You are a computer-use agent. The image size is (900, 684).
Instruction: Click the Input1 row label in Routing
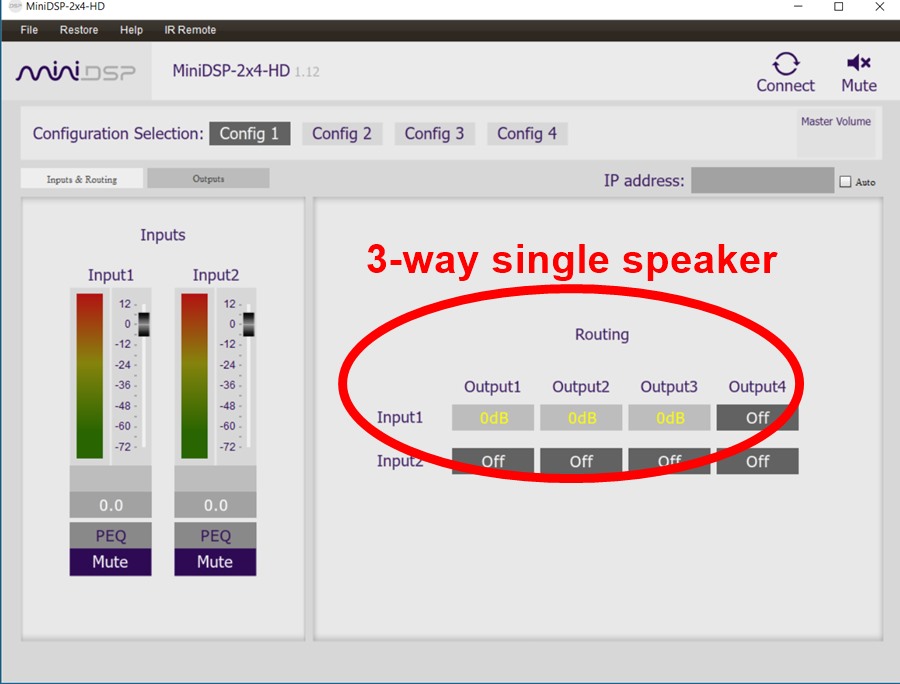click(399, 417)
